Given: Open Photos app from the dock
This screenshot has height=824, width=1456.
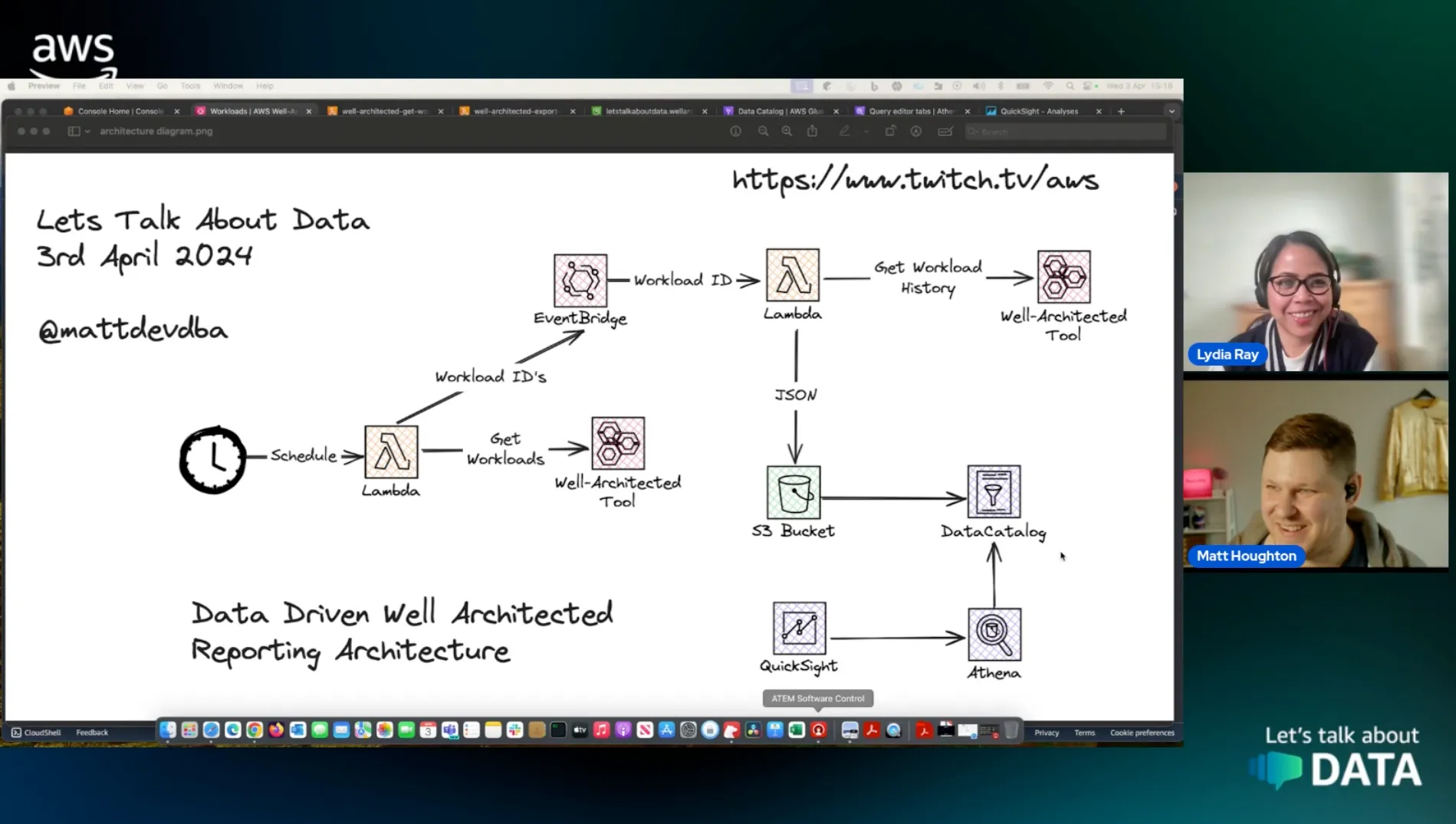Looking at the screenshot, I should click(x=385, y=730).
